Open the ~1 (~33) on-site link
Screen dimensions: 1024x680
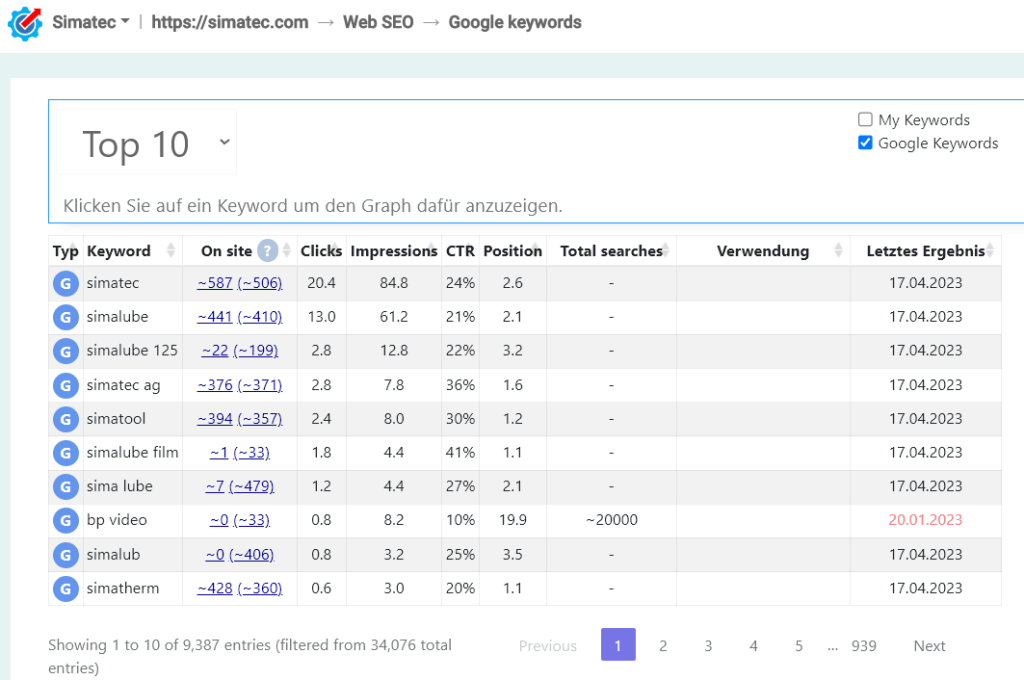pyautogui.click(x=240, y=453)
